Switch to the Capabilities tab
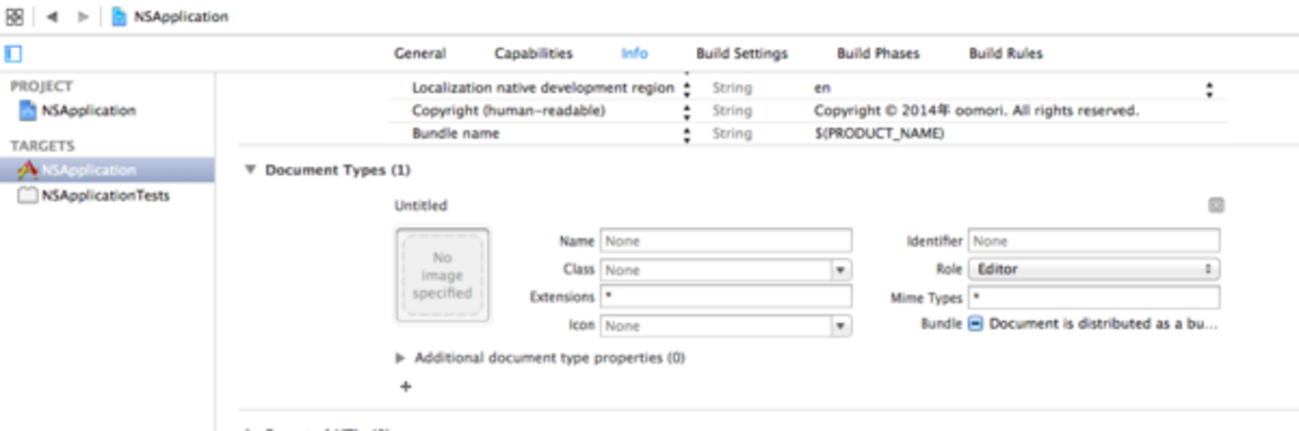 (x=534, y=53)
